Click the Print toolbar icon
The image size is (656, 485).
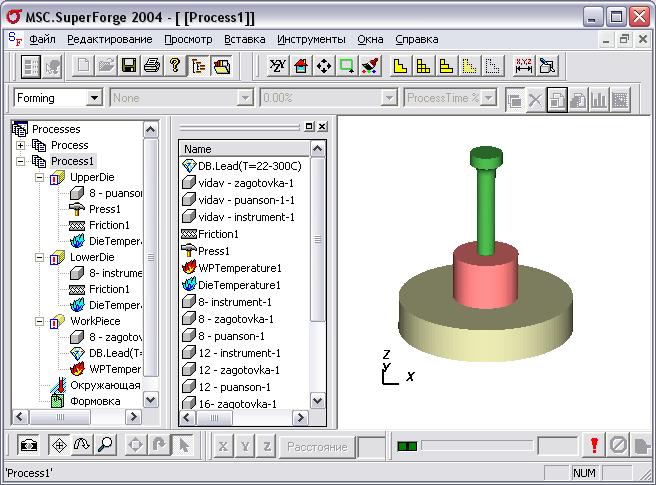point(151,66)
